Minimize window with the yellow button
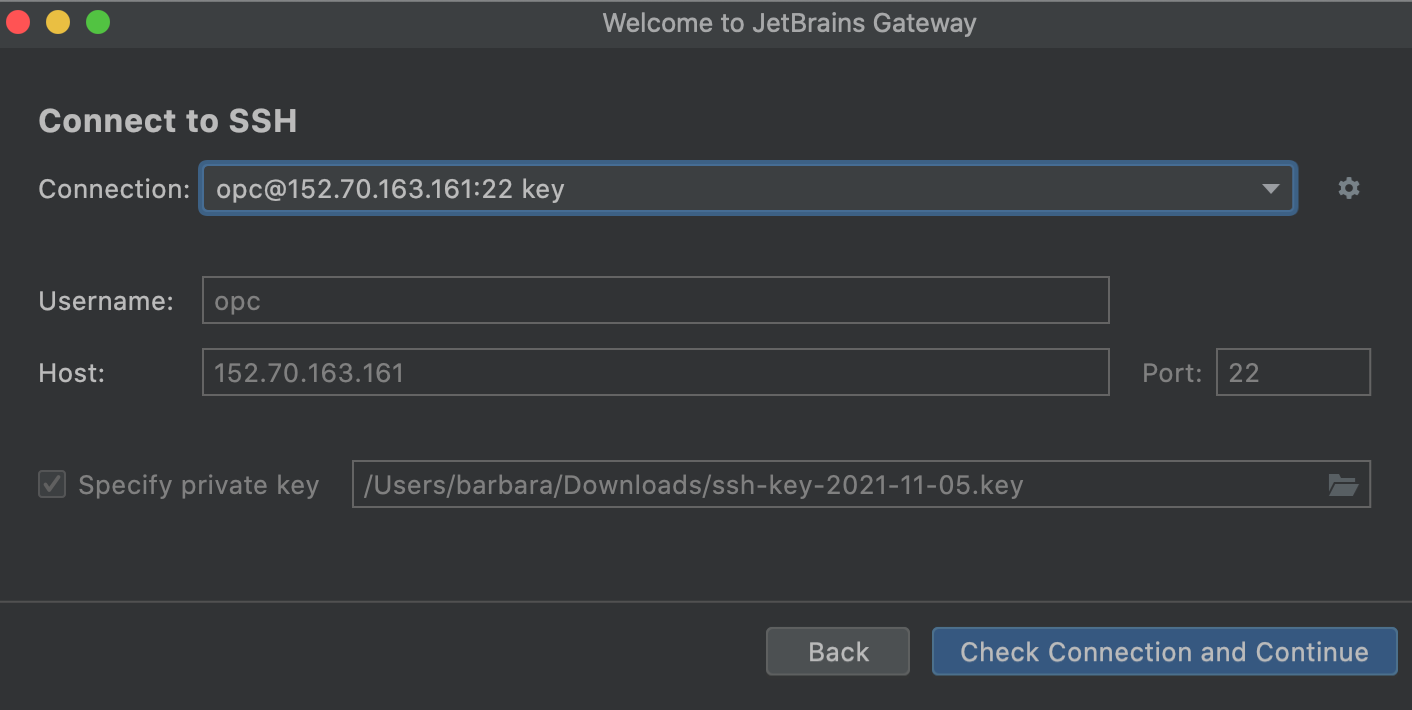Image resolution: width=1412 pixels, height=710 pixels. point(58,22)
